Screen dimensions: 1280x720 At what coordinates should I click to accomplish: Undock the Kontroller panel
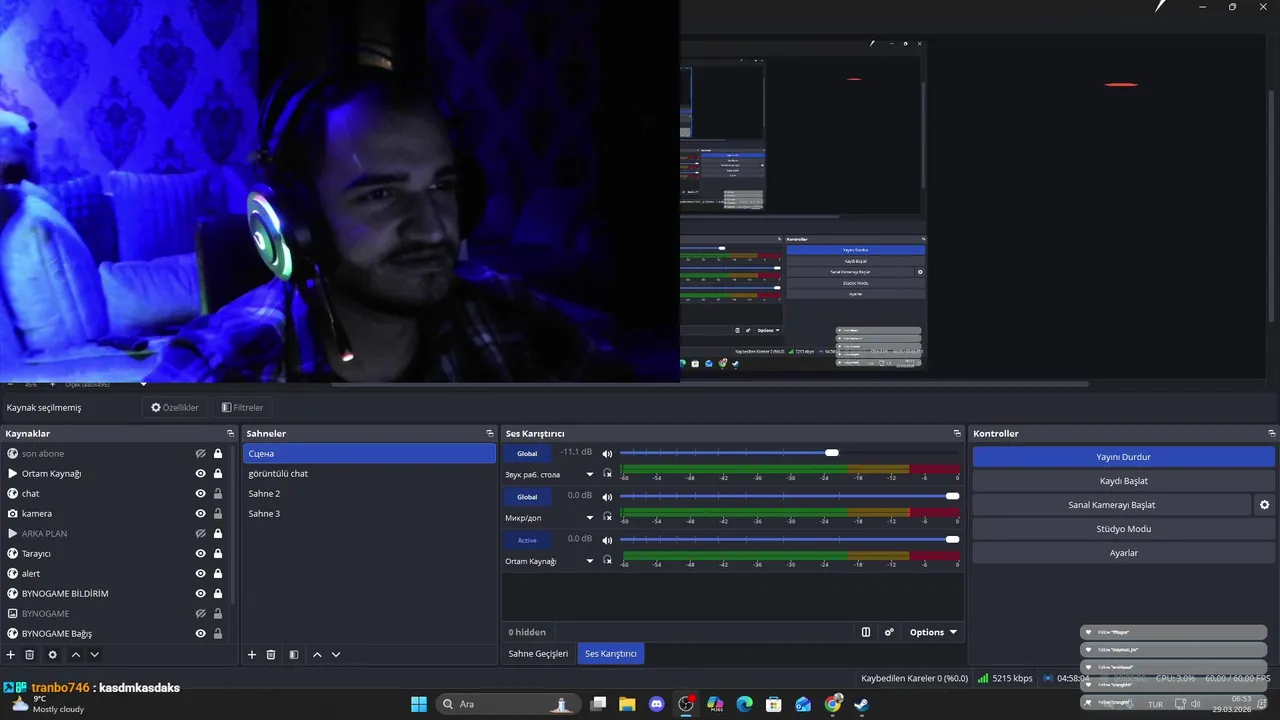tap(1272, 434)
